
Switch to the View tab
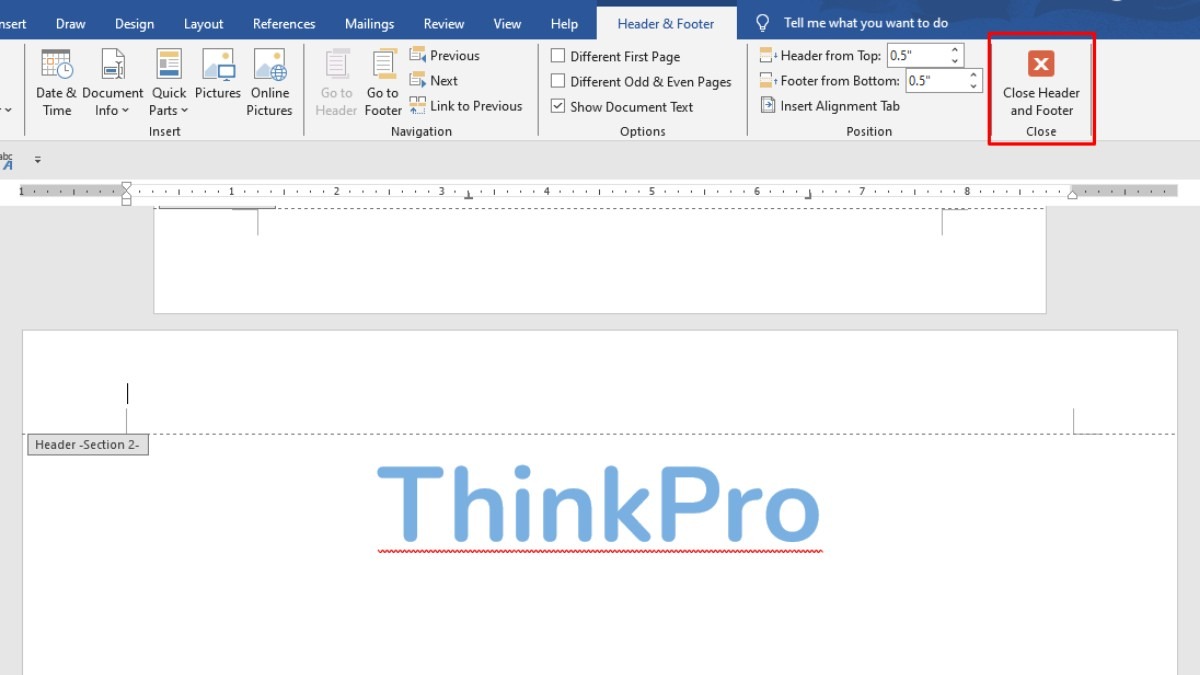pyautogui.click(x=507, y=24)
